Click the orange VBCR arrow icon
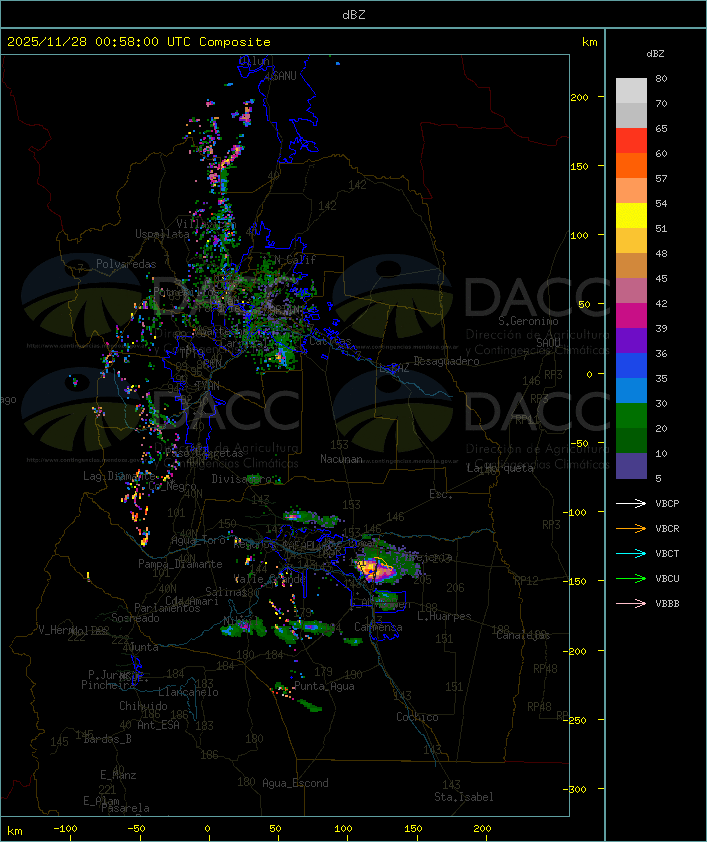 tap(631, 528)
